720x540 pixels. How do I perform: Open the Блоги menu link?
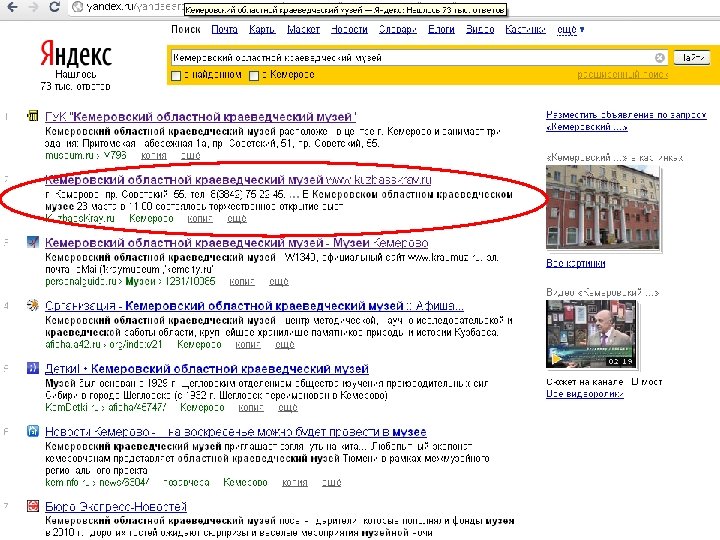441,29
